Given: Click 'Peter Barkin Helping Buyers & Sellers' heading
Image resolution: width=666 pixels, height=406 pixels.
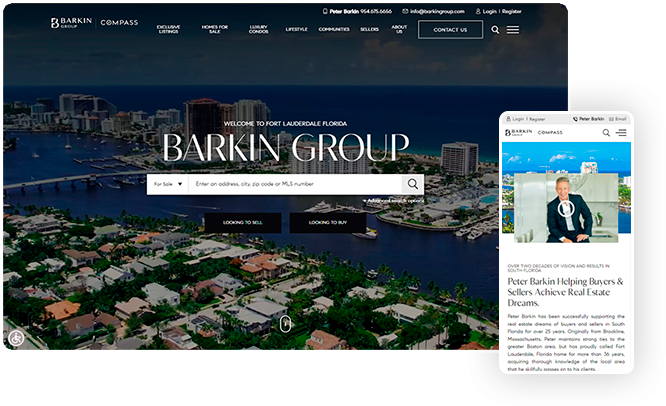Looking at the screenshot, I should [x=565, y=292].
